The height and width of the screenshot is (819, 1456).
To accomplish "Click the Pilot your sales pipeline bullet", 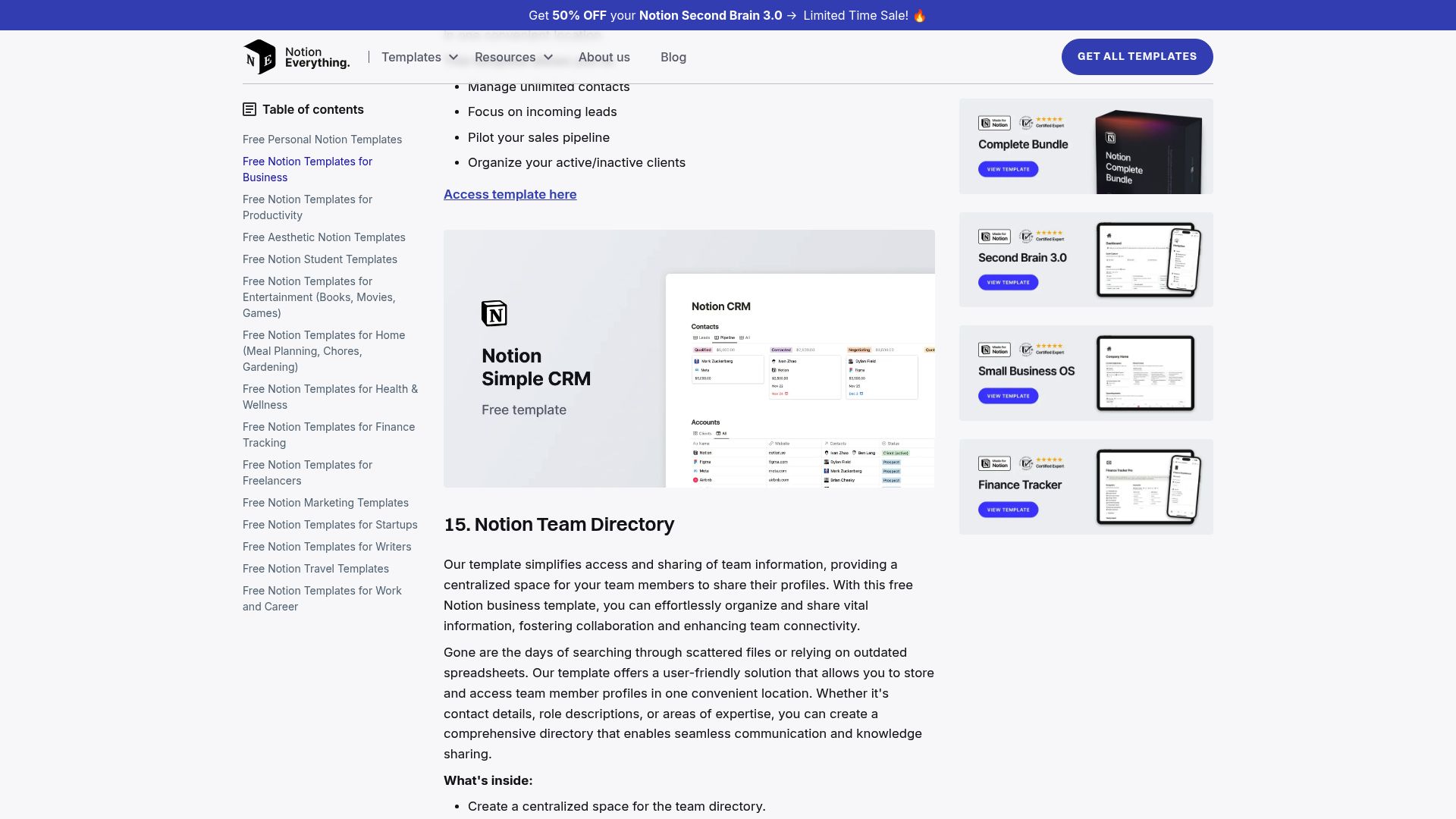I will pyautogui.click(x=538, y=137).
